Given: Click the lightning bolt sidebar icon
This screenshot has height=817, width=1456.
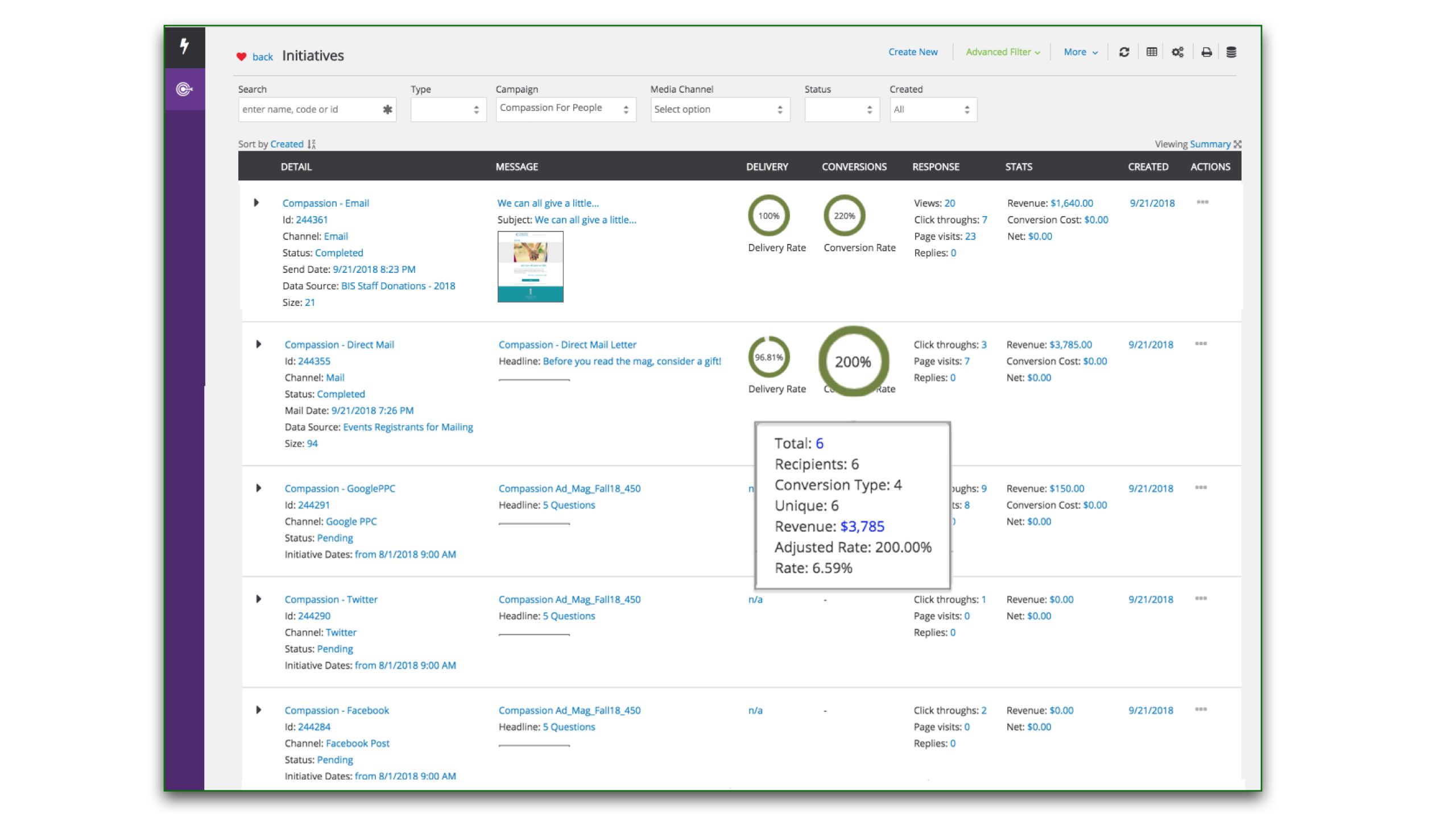Looking at the screenshot, I should pos(184,47).
